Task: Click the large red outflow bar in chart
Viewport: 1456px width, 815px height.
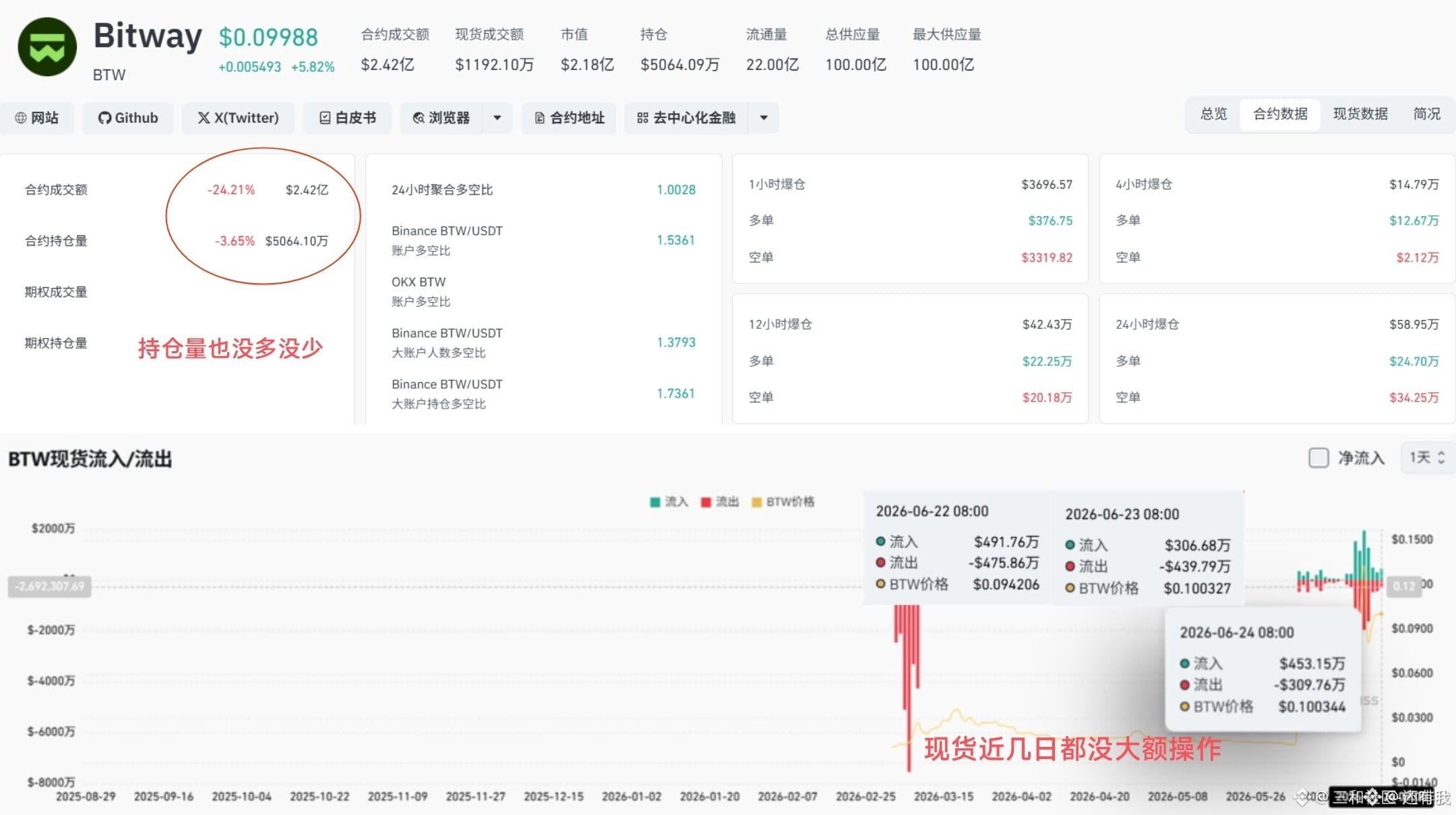Action: coord(909,688)
